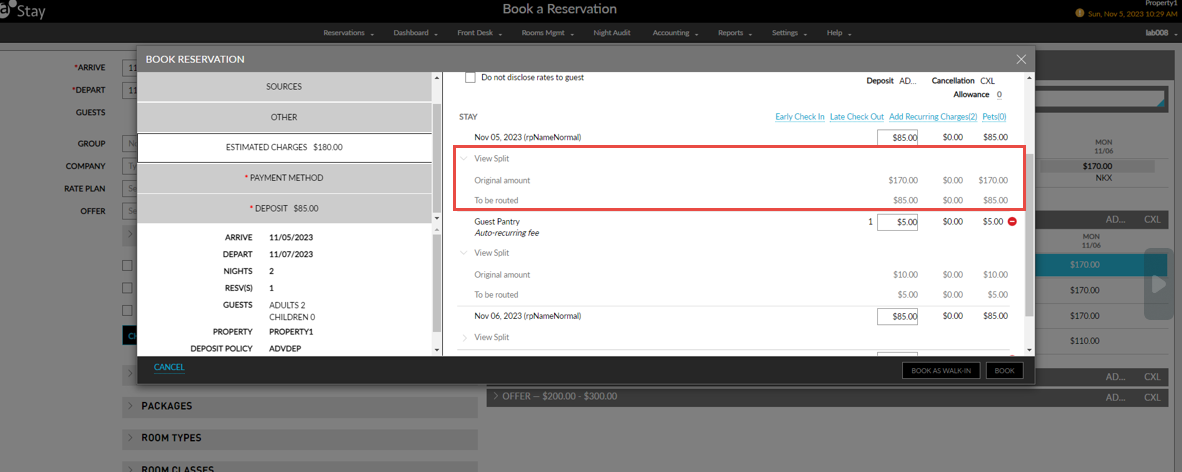Screen dimensions: 1182x472
Task: Click the left panel upper scroll-up arrow
Action: (436, 77)
